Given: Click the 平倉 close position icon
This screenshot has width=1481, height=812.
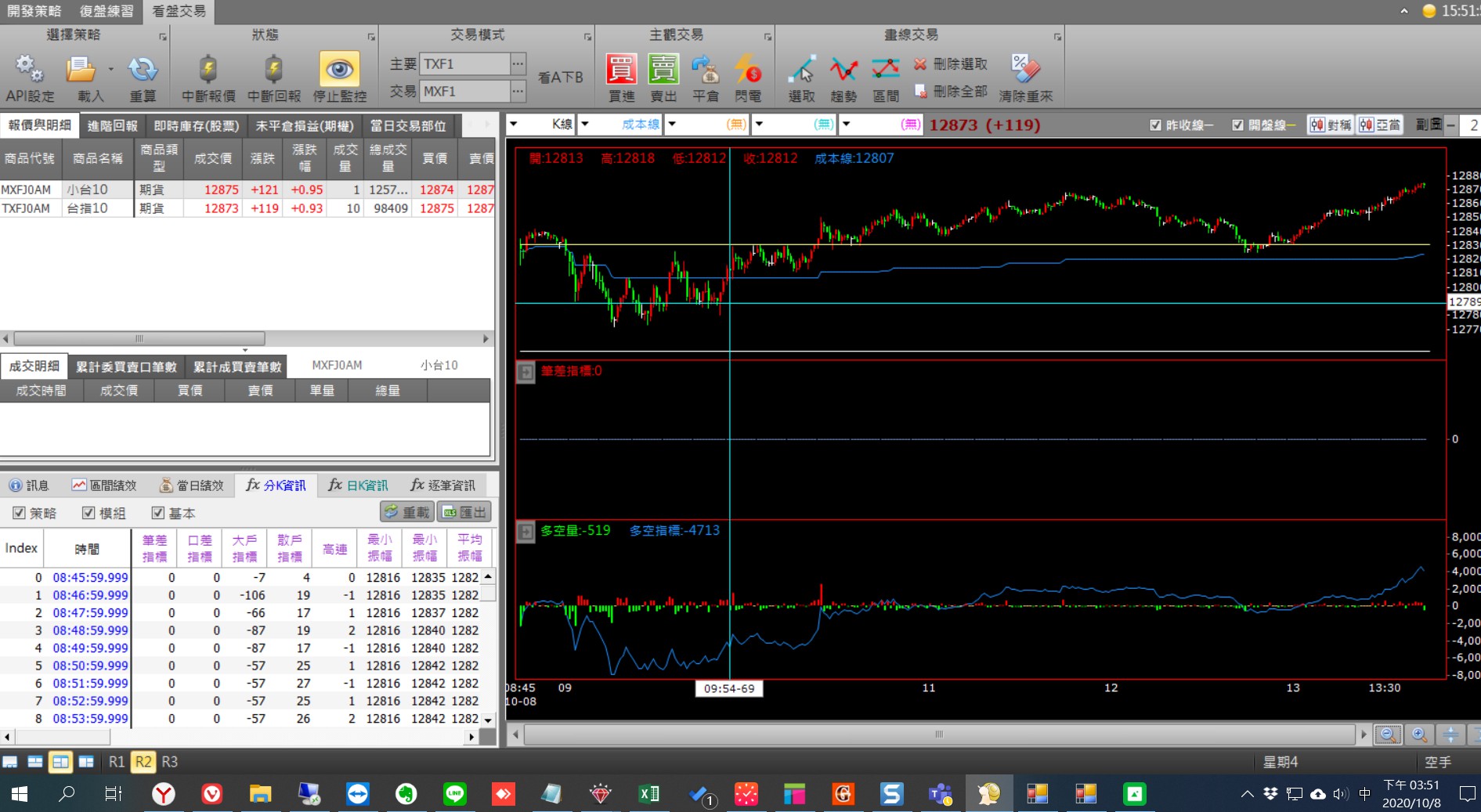Looking at the screenshot, I should click(706, 69).
